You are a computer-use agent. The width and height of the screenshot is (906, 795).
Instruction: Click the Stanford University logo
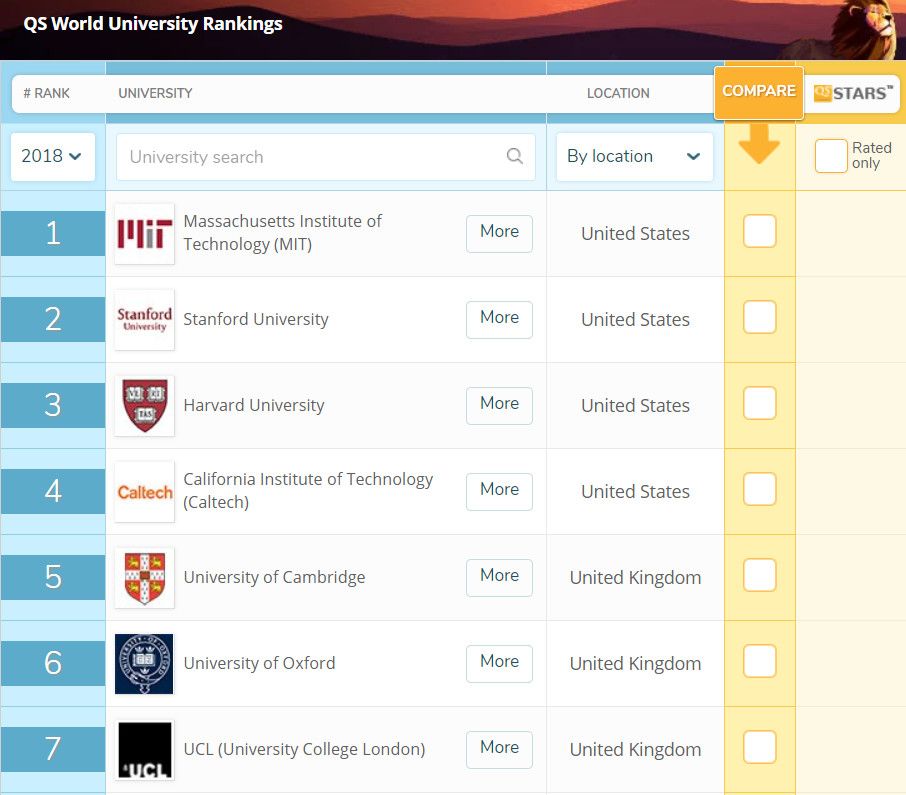(144, 320)
